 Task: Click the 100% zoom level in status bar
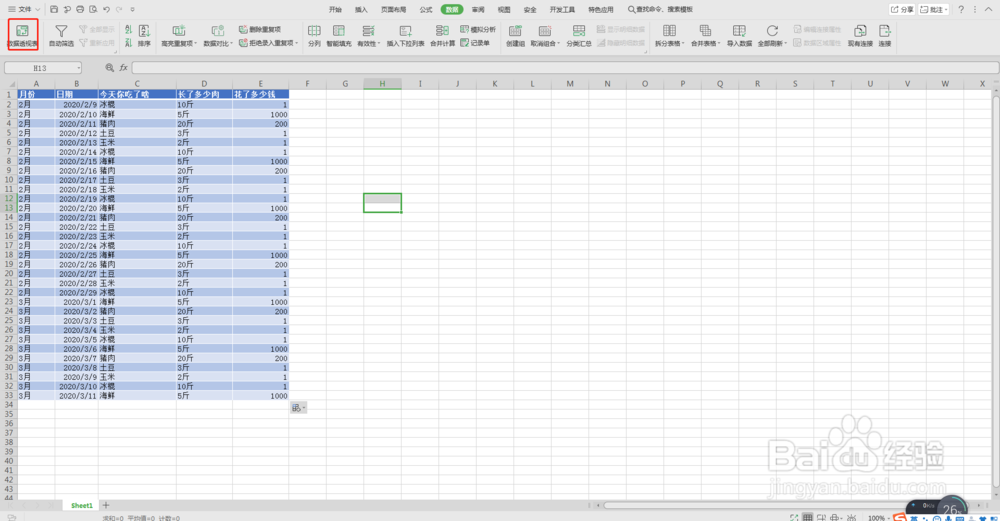tap(876, 518)
